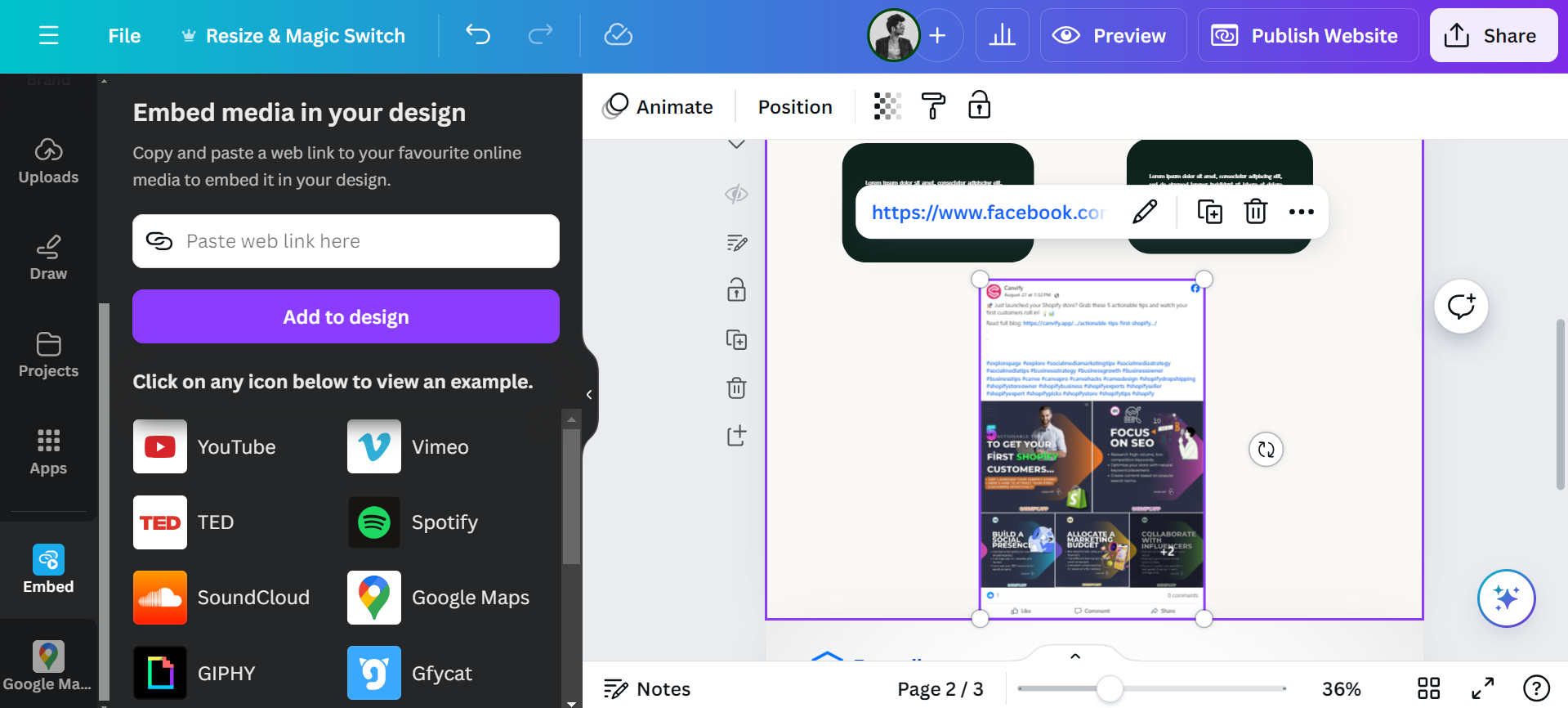
Task: Open the Spotify embed example
Action: pyautogui.click(x=374, y=522)
